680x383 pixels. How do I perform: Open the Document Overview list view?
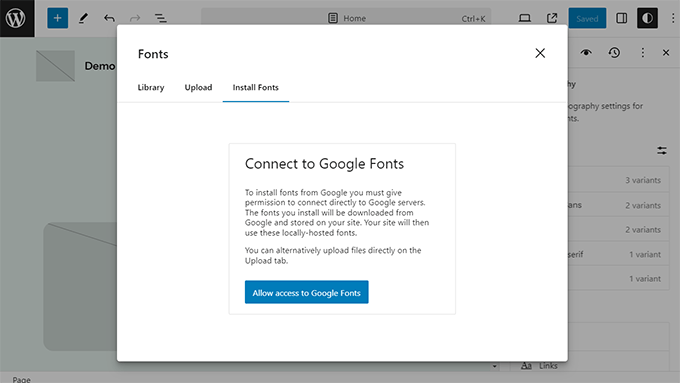(x=160, y=18)
